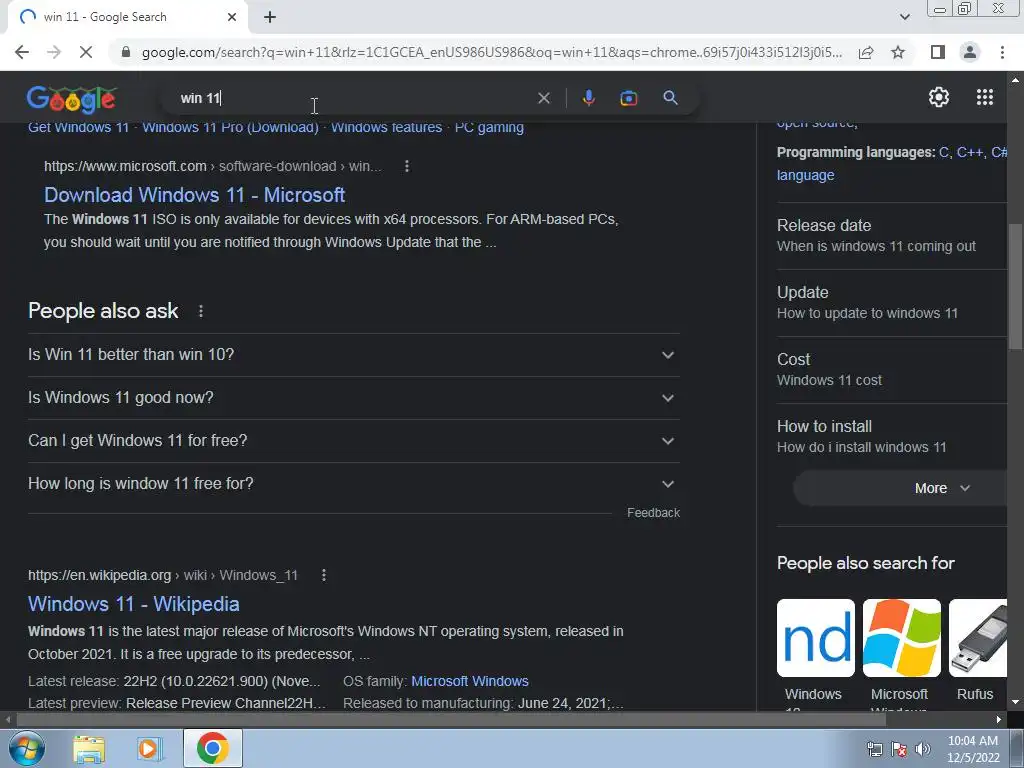Open 'How to install' section
1024x768 pixels.
891,436
